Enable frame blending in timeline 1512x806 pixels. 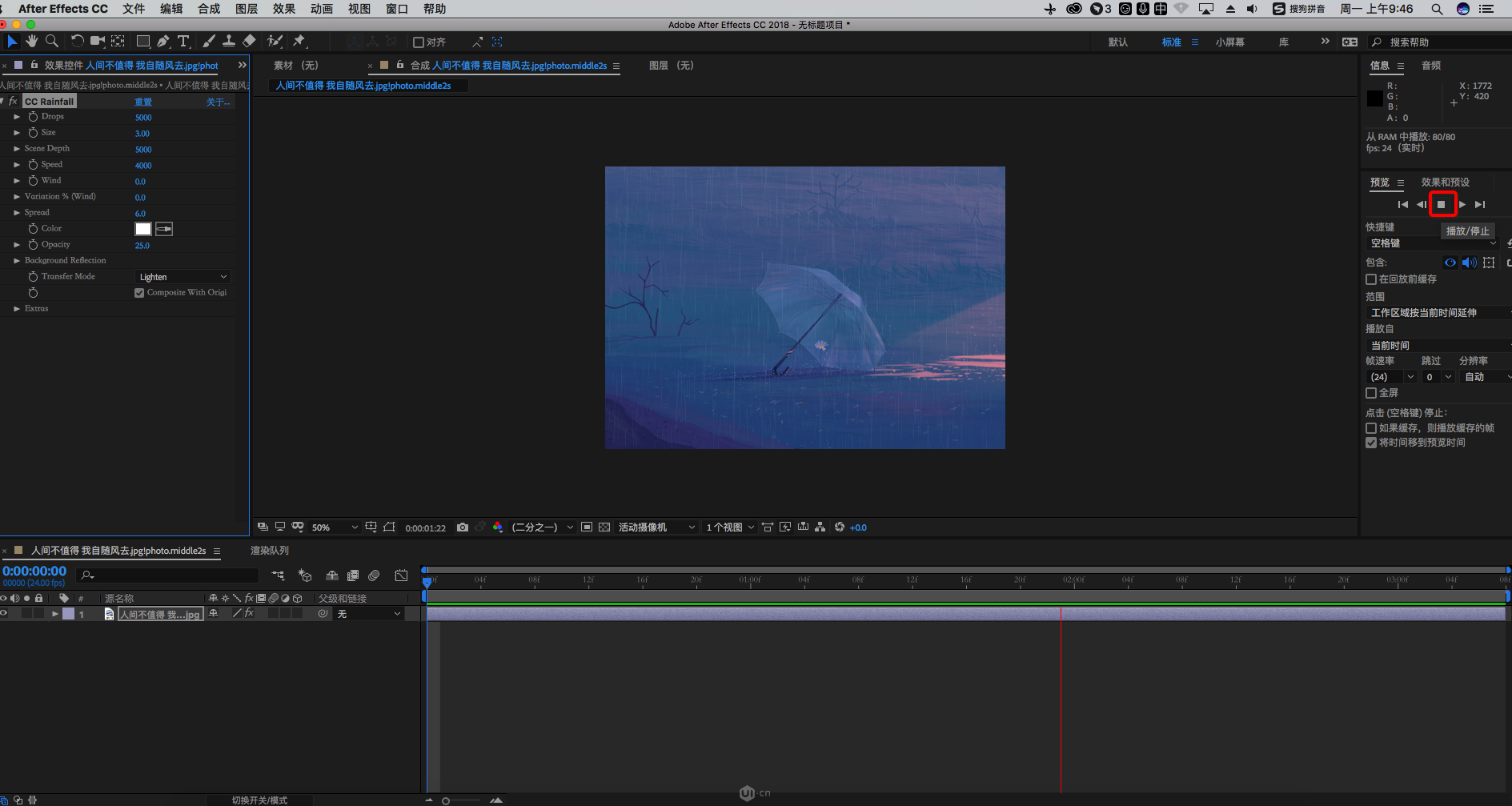353,575
